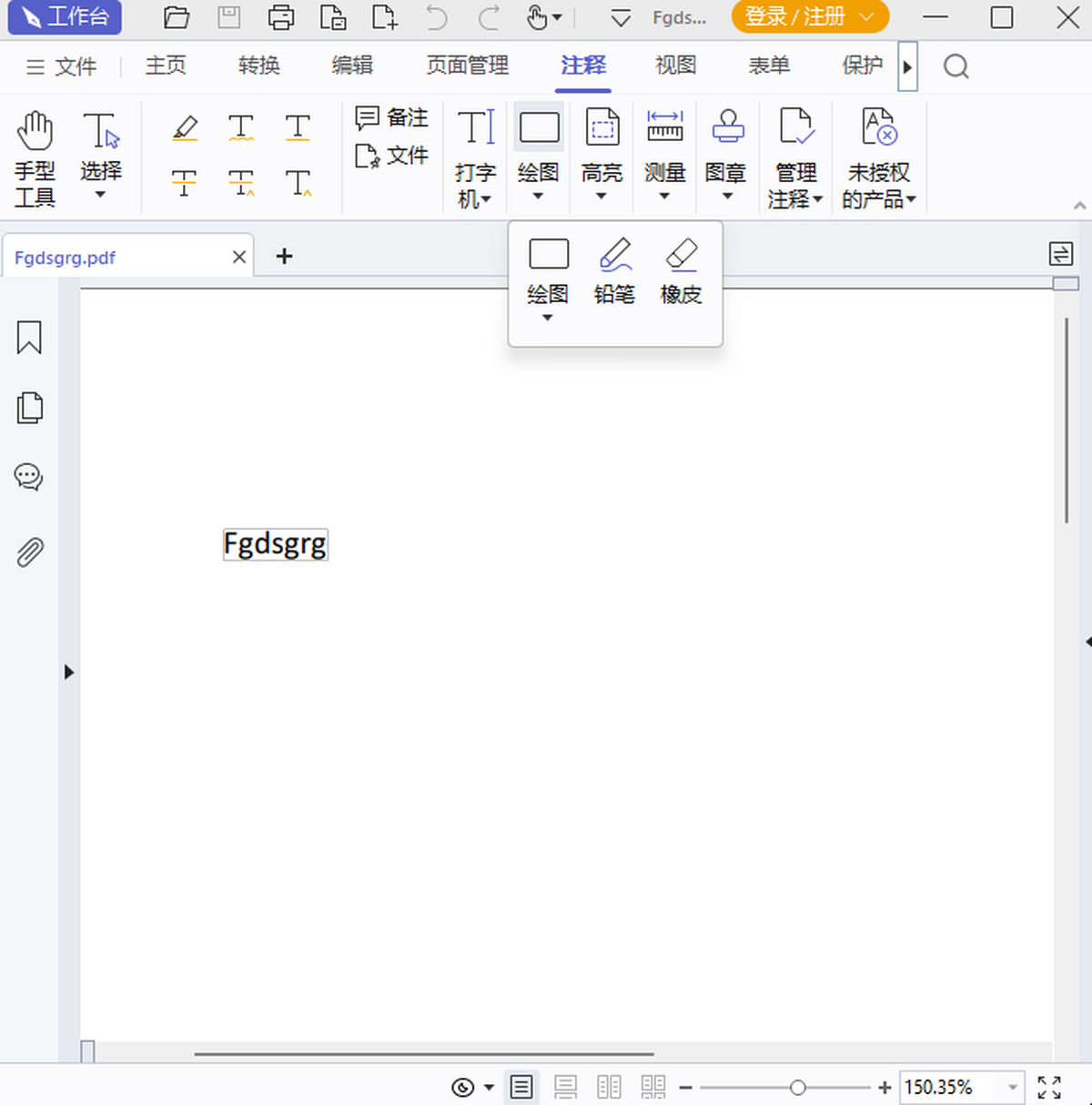Open the comments panel from sidebar
Screen dimensions: 1092x1105
coord(29,476)
